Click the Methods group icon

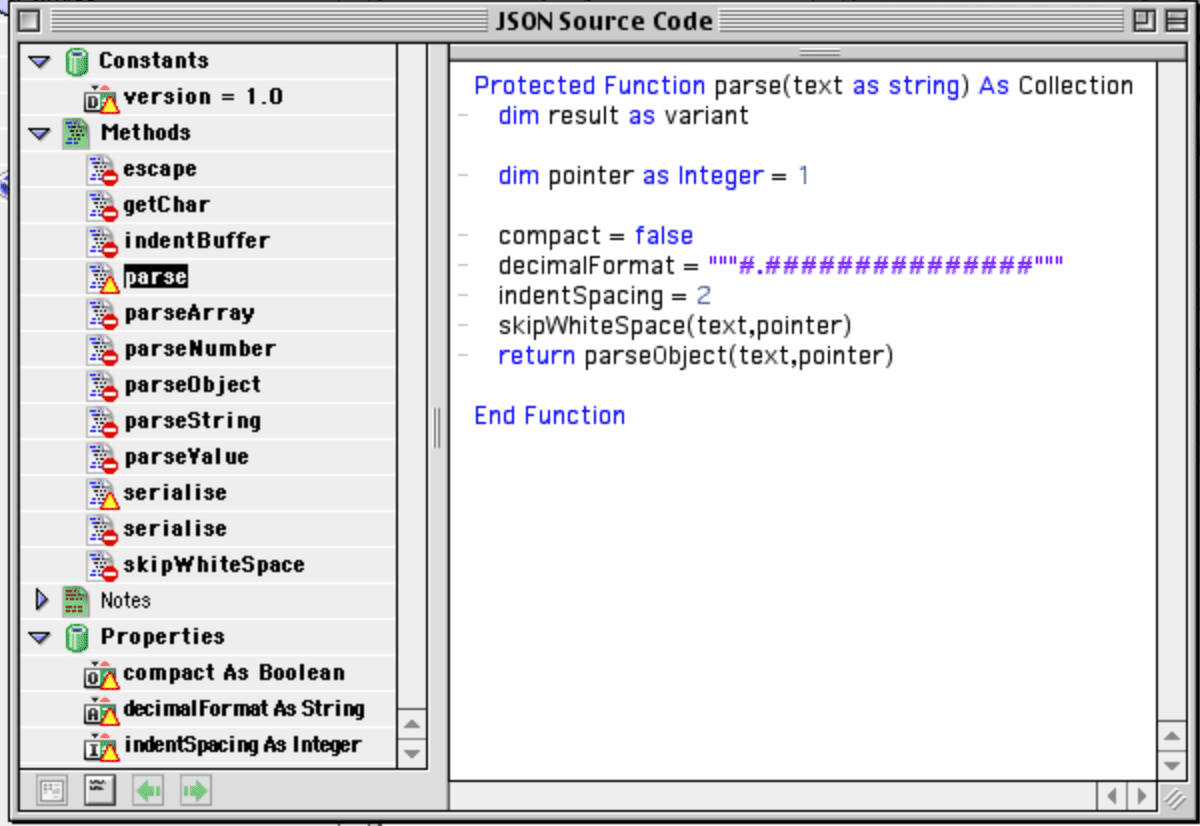(76, 133)
